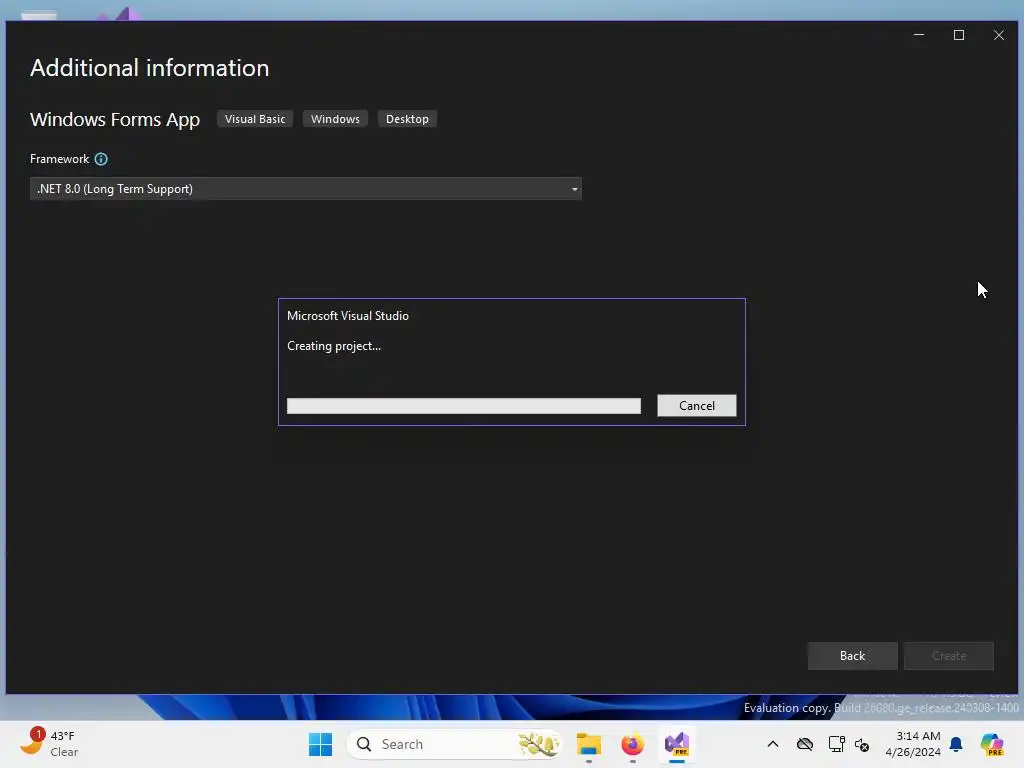Click the Back button
The image size is (1024, 768).
pyautogui.click(x=852, y=656)
